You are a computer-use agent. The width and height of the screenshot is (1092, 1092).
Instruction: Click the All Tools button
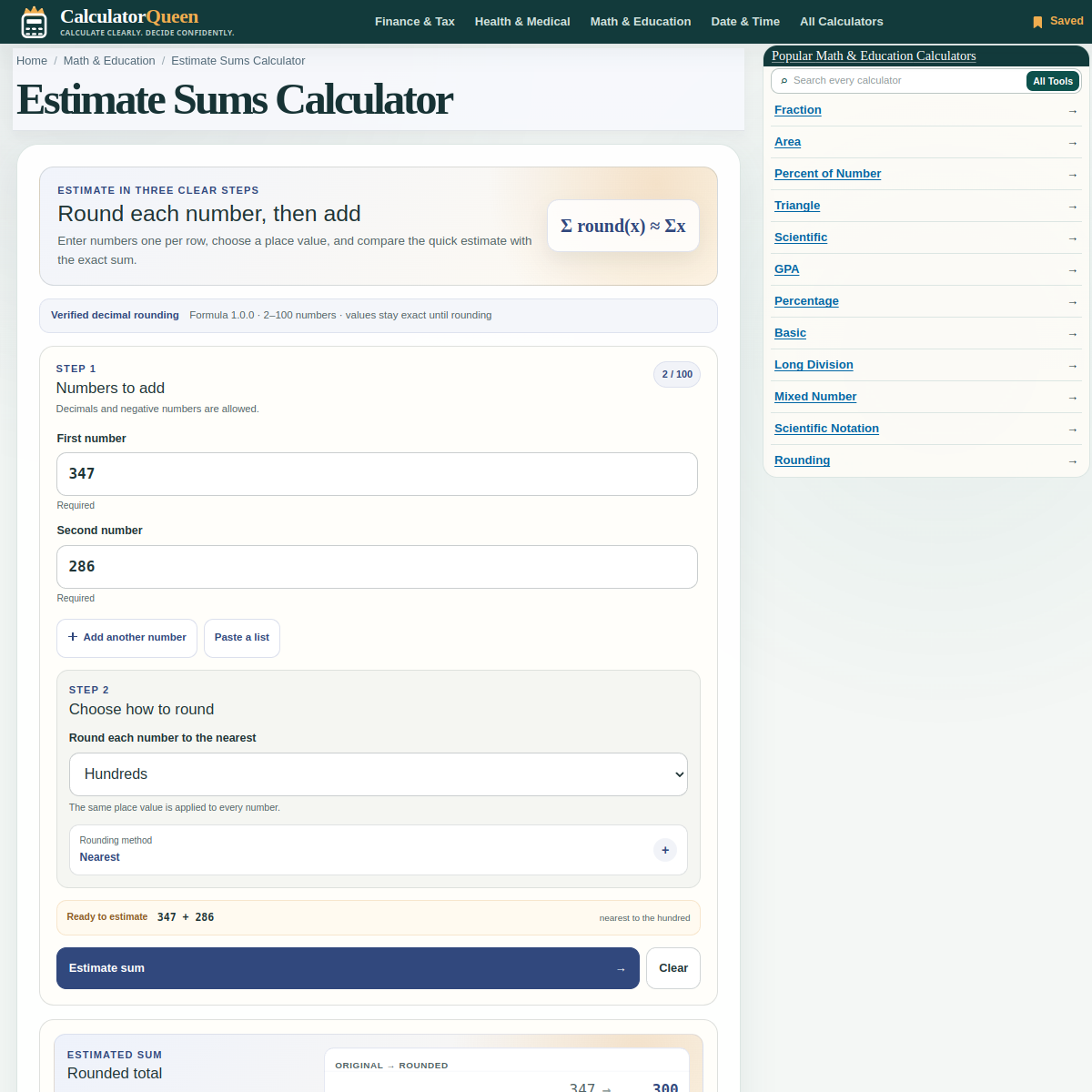(1053, 81)
